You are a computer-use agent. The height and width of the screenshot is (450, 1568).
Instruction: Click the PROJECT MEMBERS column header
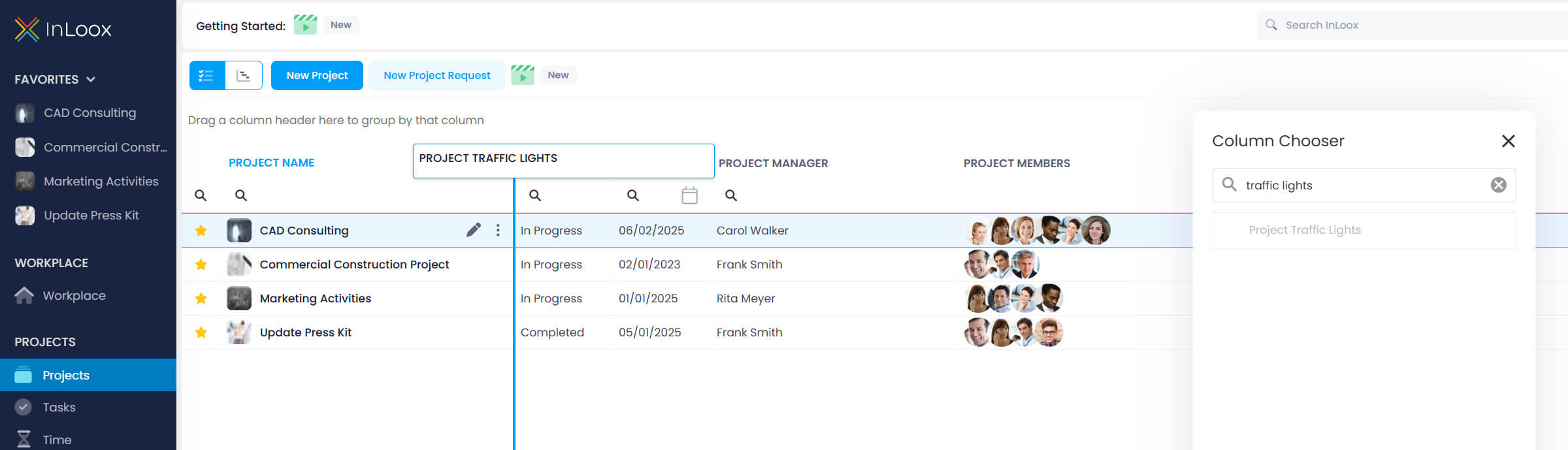click(1017, 163)
